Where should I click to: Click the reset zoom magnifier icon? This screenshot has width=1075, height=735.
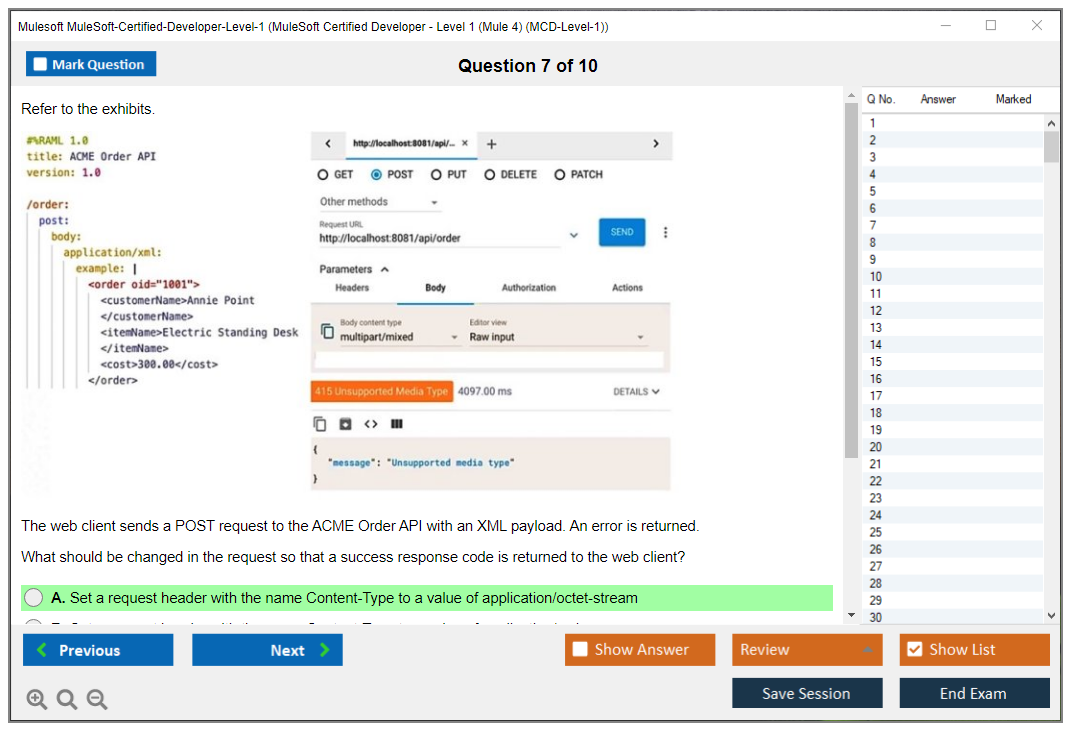(67, 700)
